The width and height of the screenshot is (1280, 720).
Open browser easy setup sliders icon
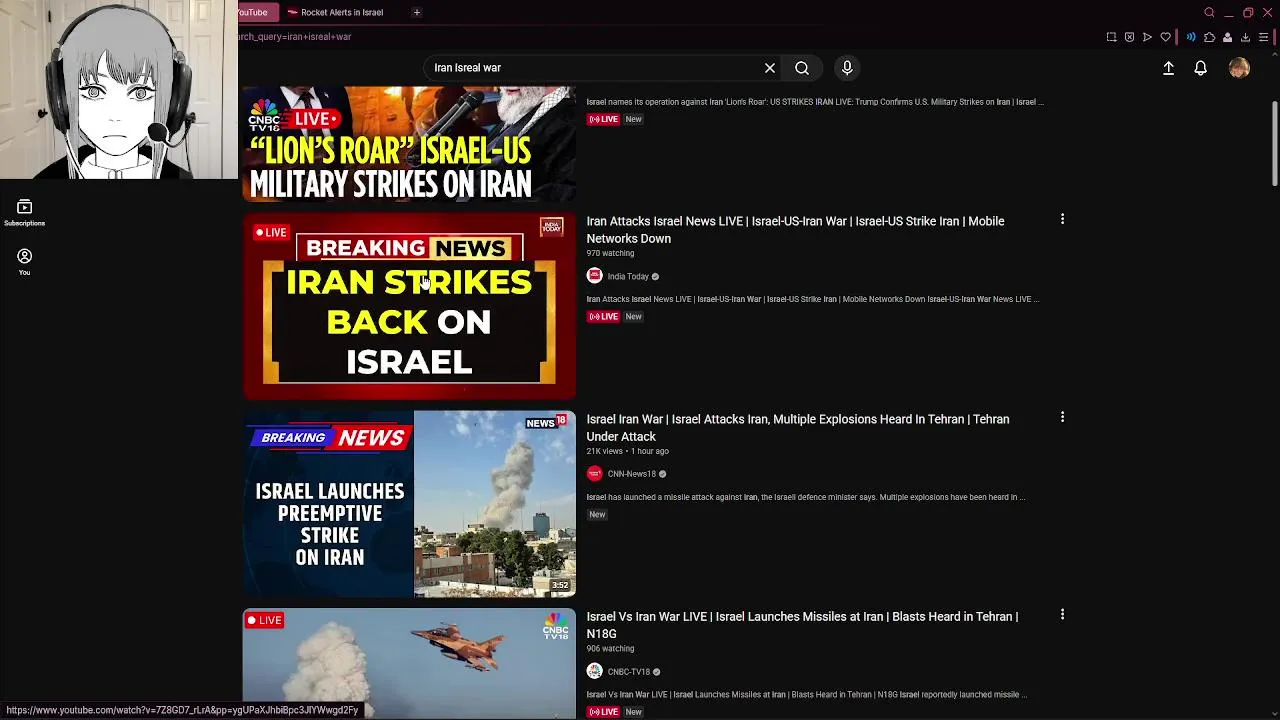(1263, 37)
